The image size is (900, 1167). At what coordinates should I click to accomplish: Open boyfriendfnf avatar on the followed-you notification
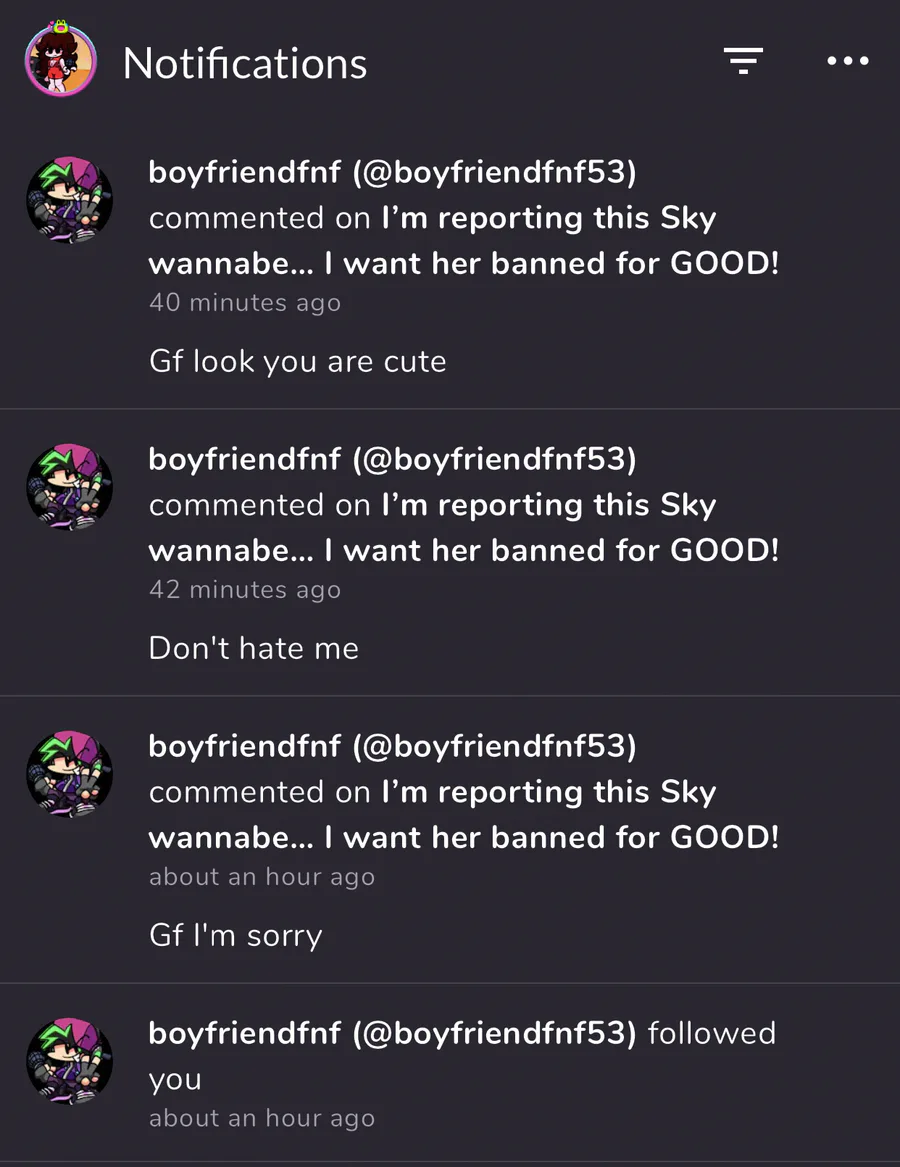pos(69,1061)
